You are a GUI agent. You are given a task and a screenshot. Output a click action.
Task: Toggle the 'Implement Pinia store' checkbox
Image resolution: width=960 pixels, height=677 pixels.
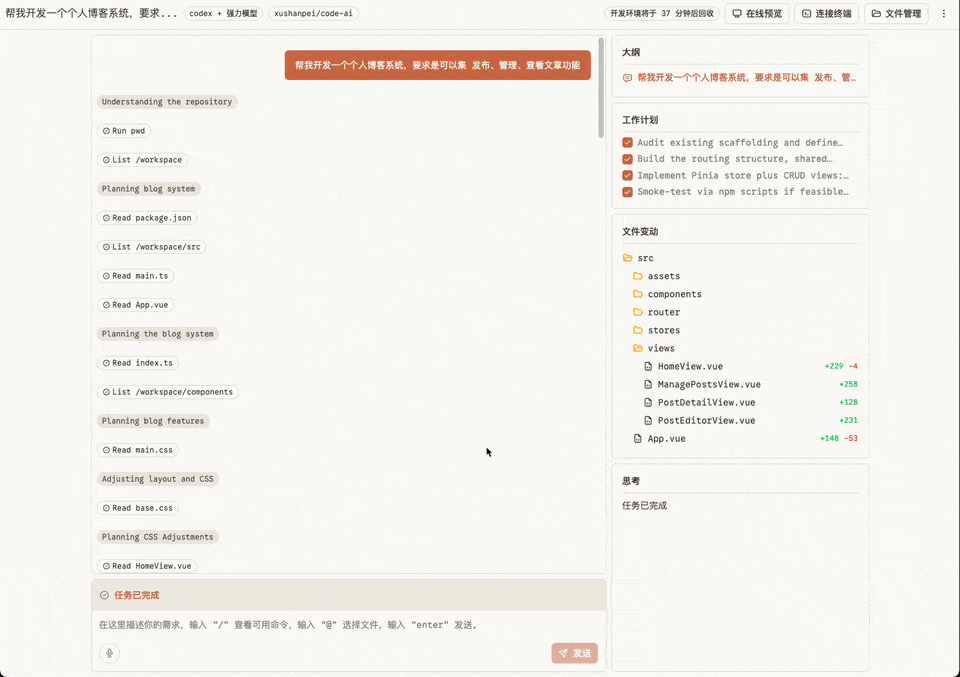click(628, 176)
